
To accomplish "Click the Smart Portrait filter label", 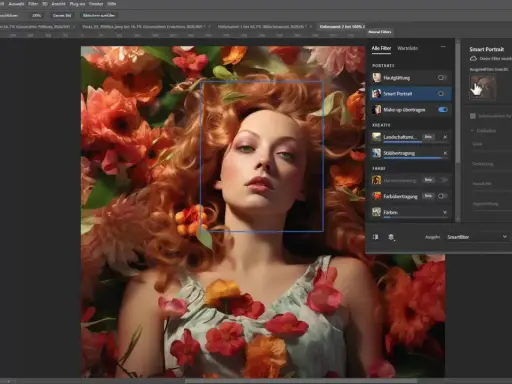I will tap(398, 94).
